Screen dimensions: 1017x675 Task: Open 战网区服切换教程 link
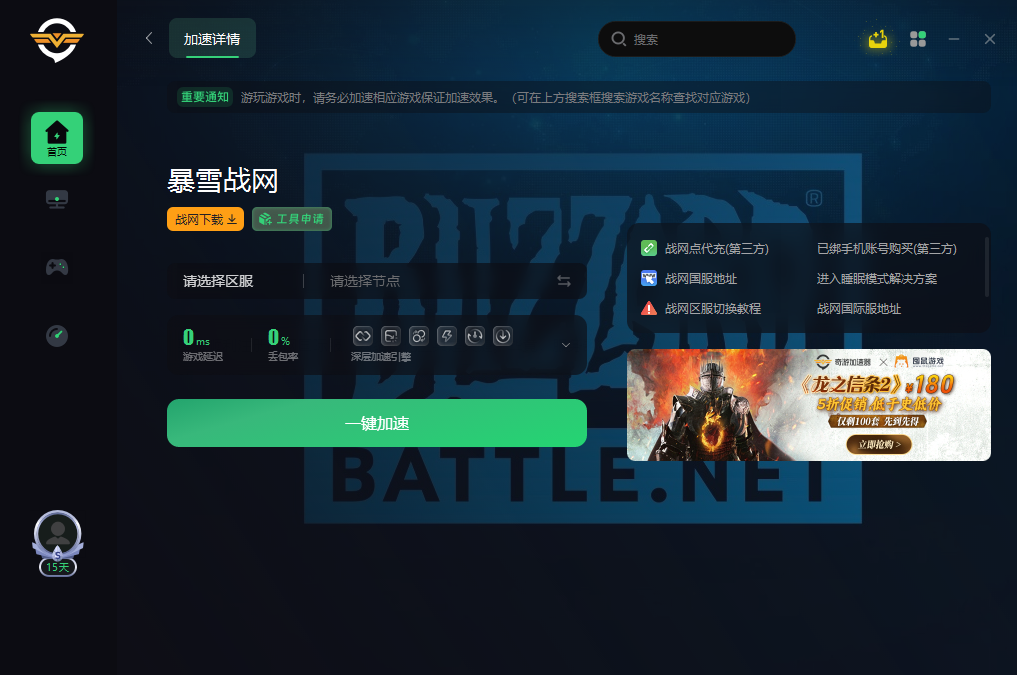pos(713,309)
